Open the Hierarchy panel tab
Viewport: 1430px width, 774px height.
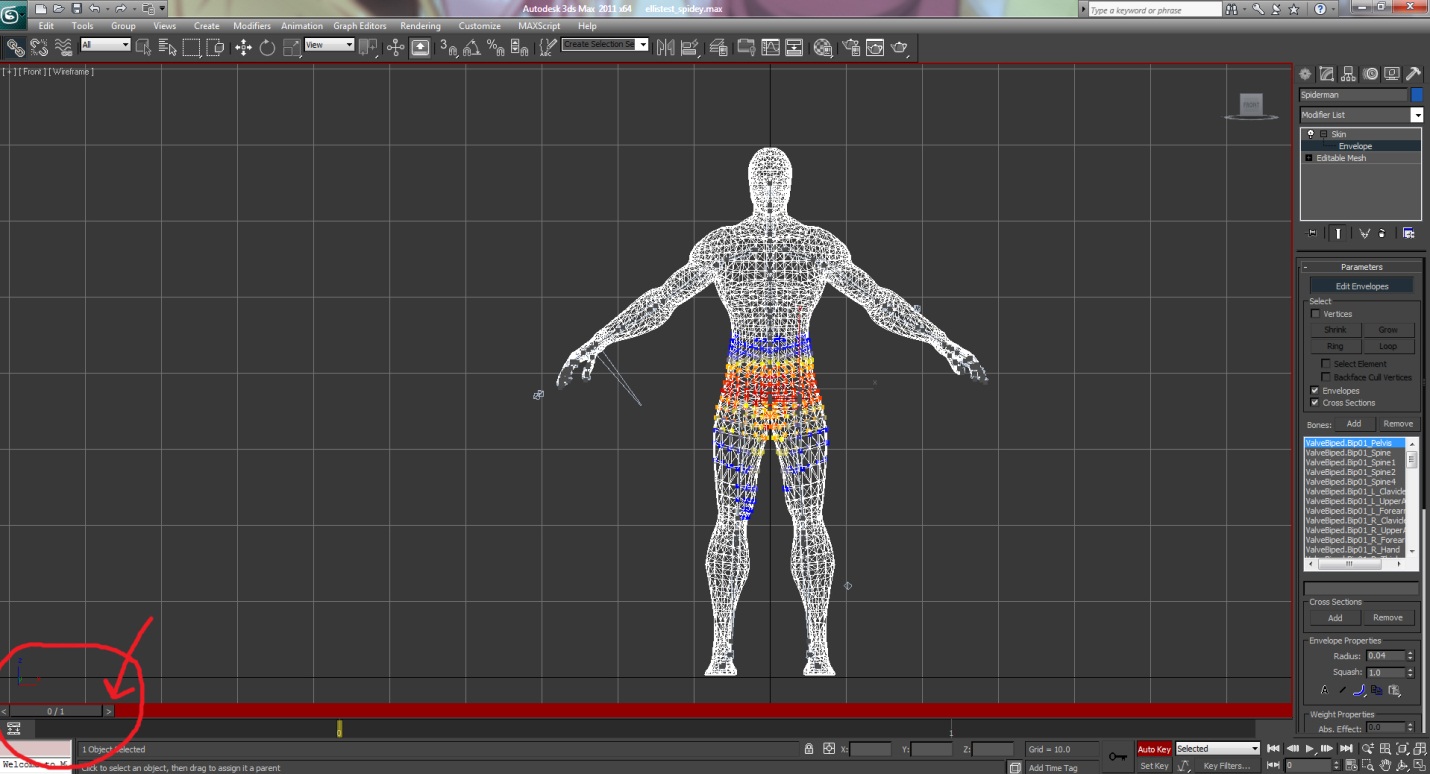click(1348, 74)
